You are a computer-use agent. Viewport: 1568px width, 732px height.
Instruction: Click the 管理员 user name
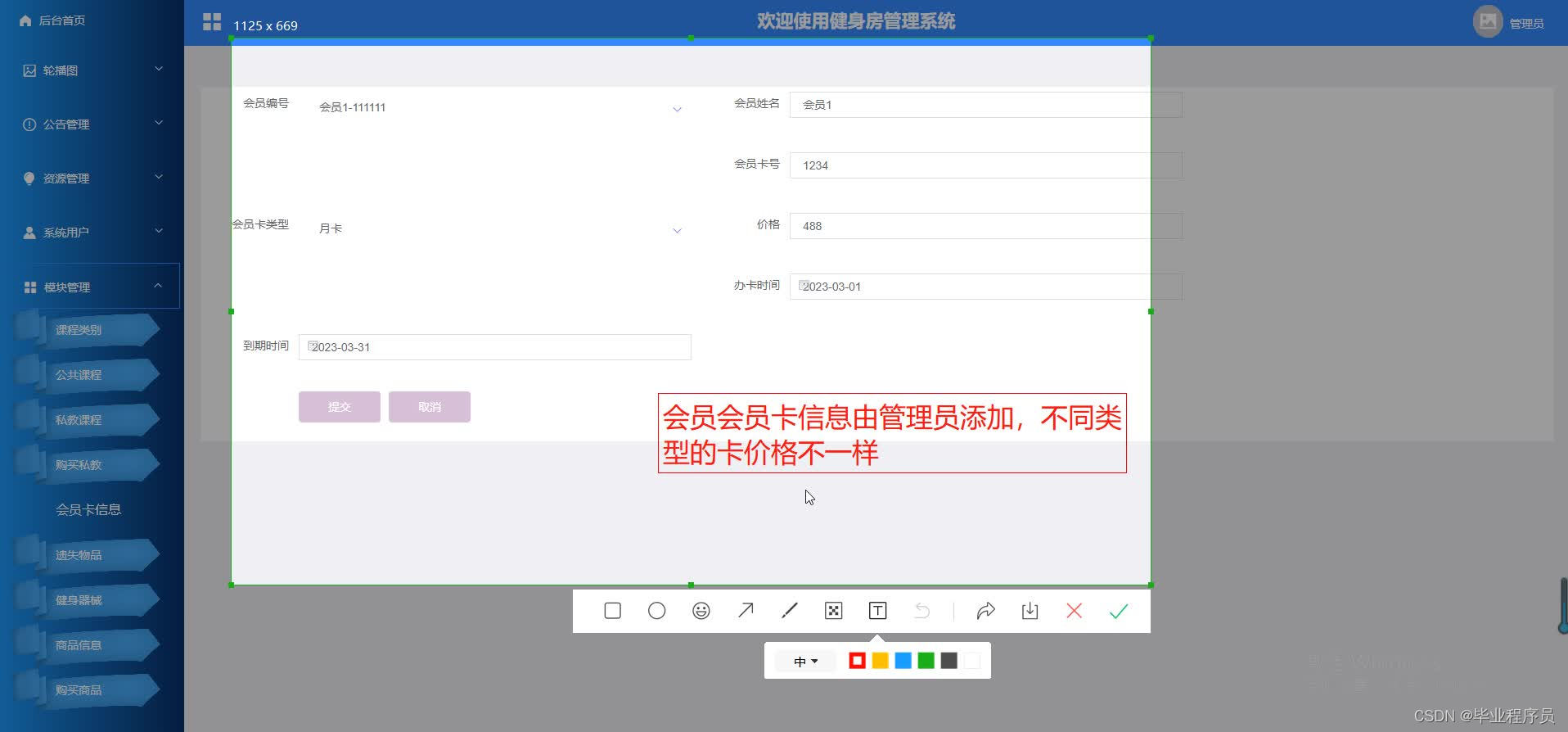point(1526,24)
